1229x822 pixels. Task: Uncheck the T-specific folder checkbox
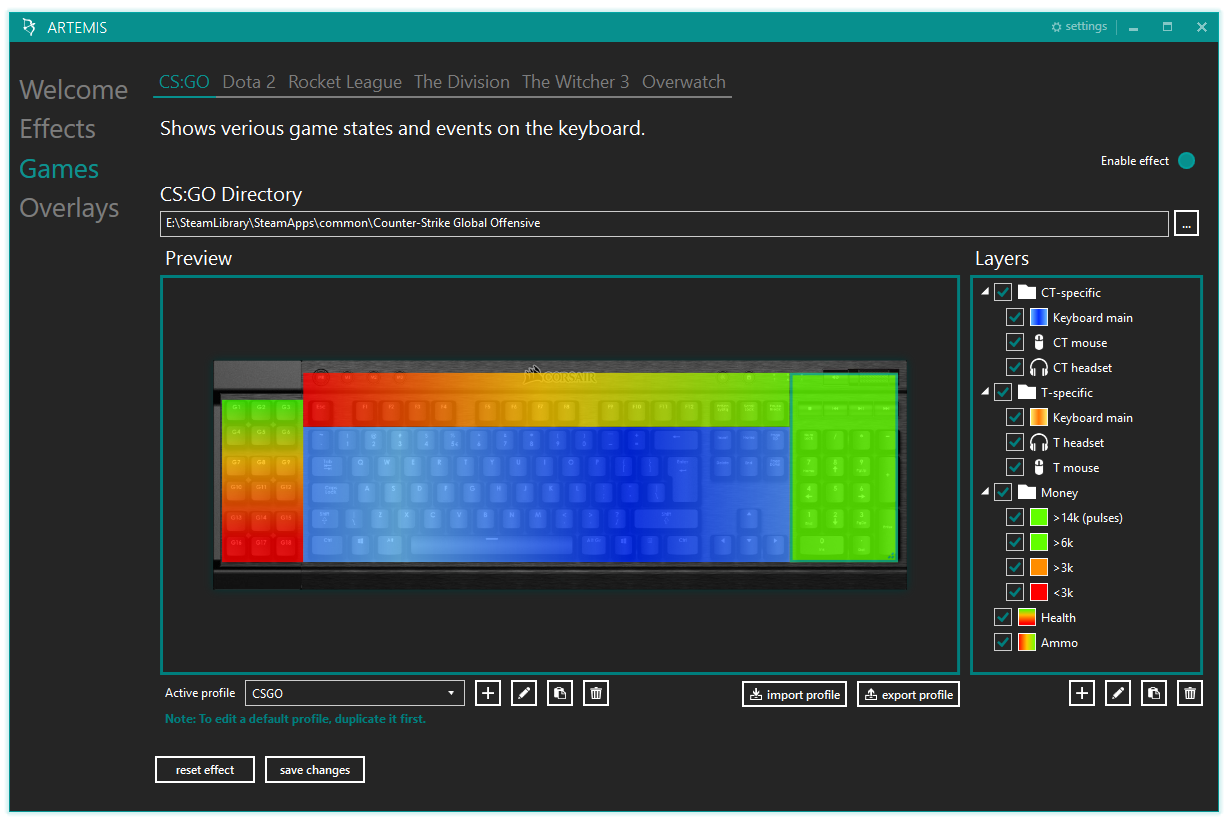click(x=1003, y=392)
